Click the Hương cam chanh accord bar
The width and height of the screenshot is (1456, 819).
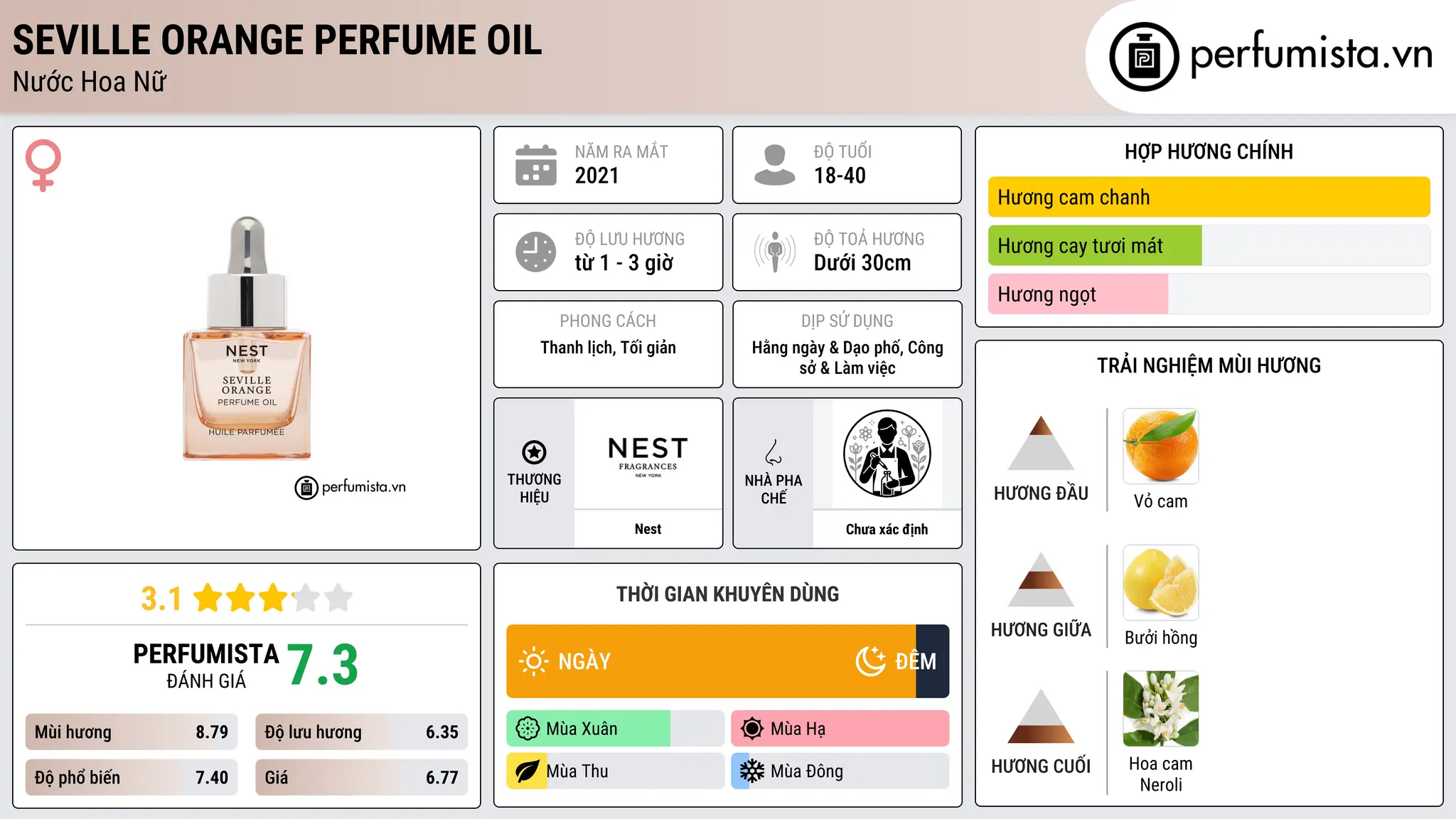pos(1209,197)
